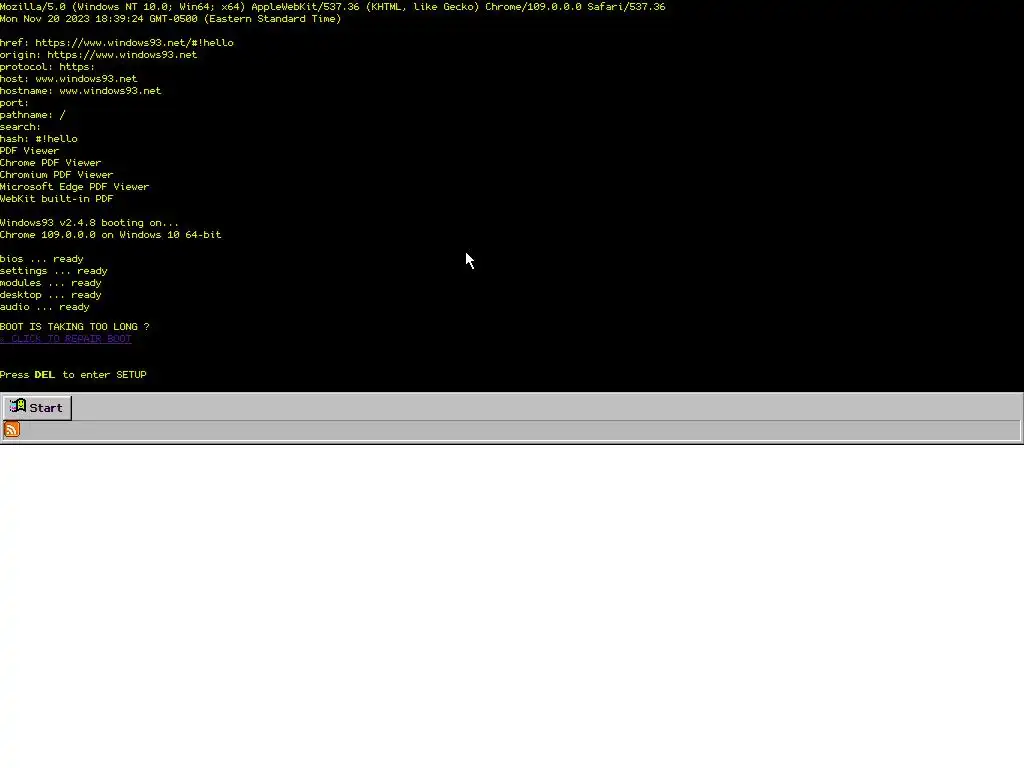
Task: Click the orange RSS feed icon
Action: 12,430
